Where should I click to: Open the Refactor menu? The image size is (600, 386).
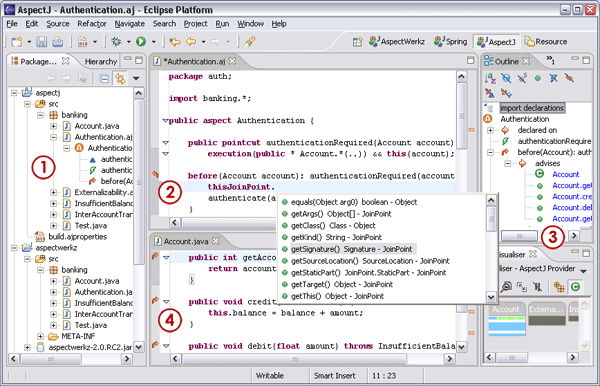92,24
